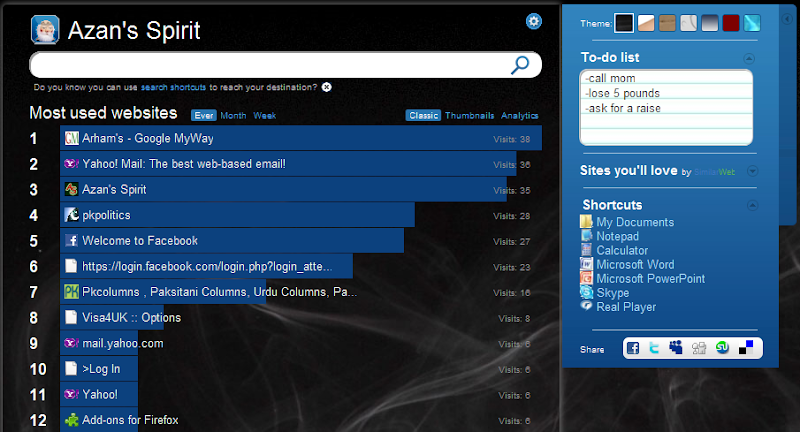Share on StumbleUpon icon
800x432 pixels.
(x=722, y=348)
